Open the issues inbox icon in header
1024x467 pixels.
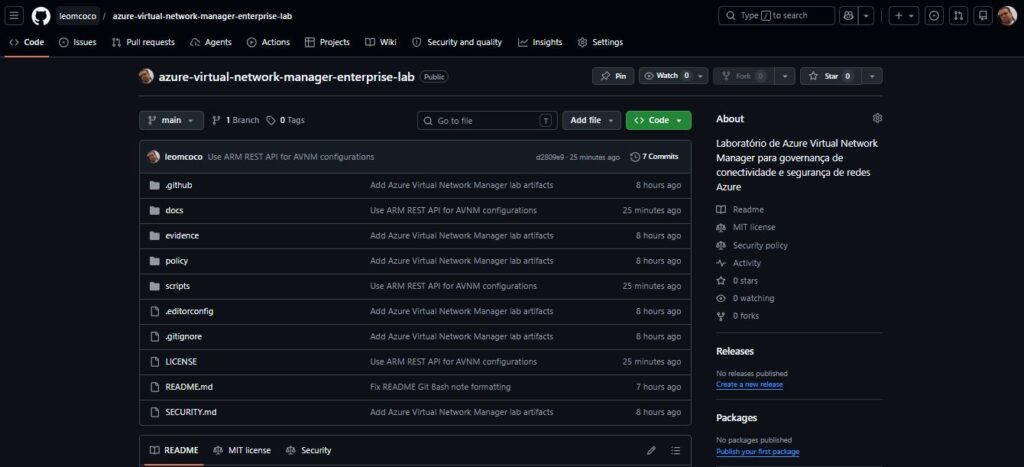point(935,16)
